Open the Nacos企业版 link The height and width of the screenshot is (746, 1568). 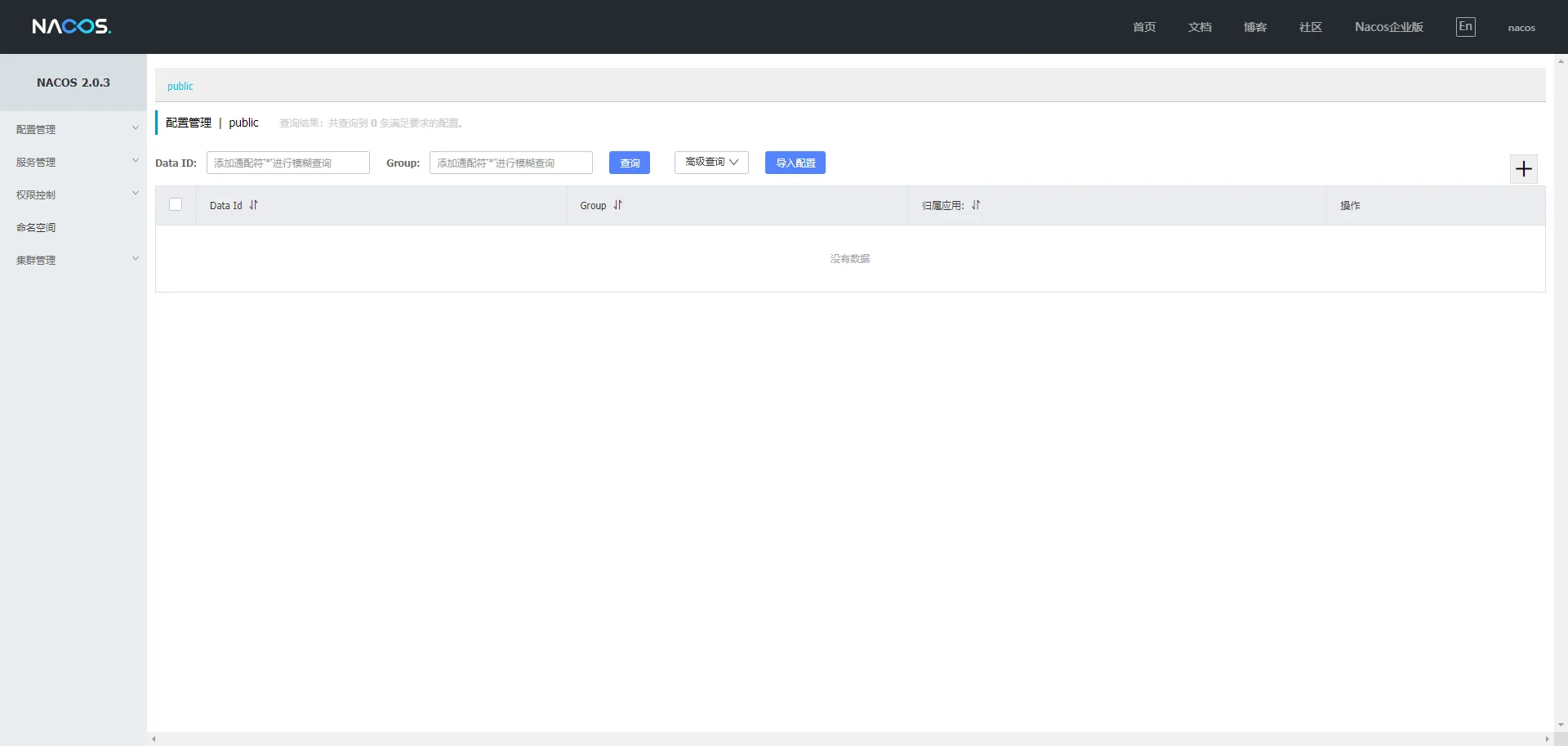1388,27
